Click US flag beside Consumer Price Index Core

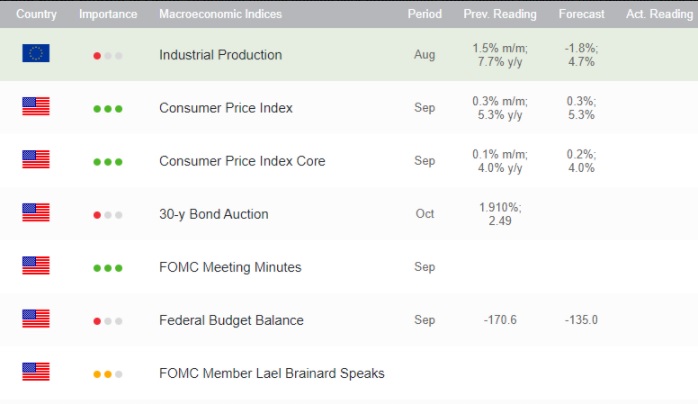pyautogui.click(x=36, y=161)
